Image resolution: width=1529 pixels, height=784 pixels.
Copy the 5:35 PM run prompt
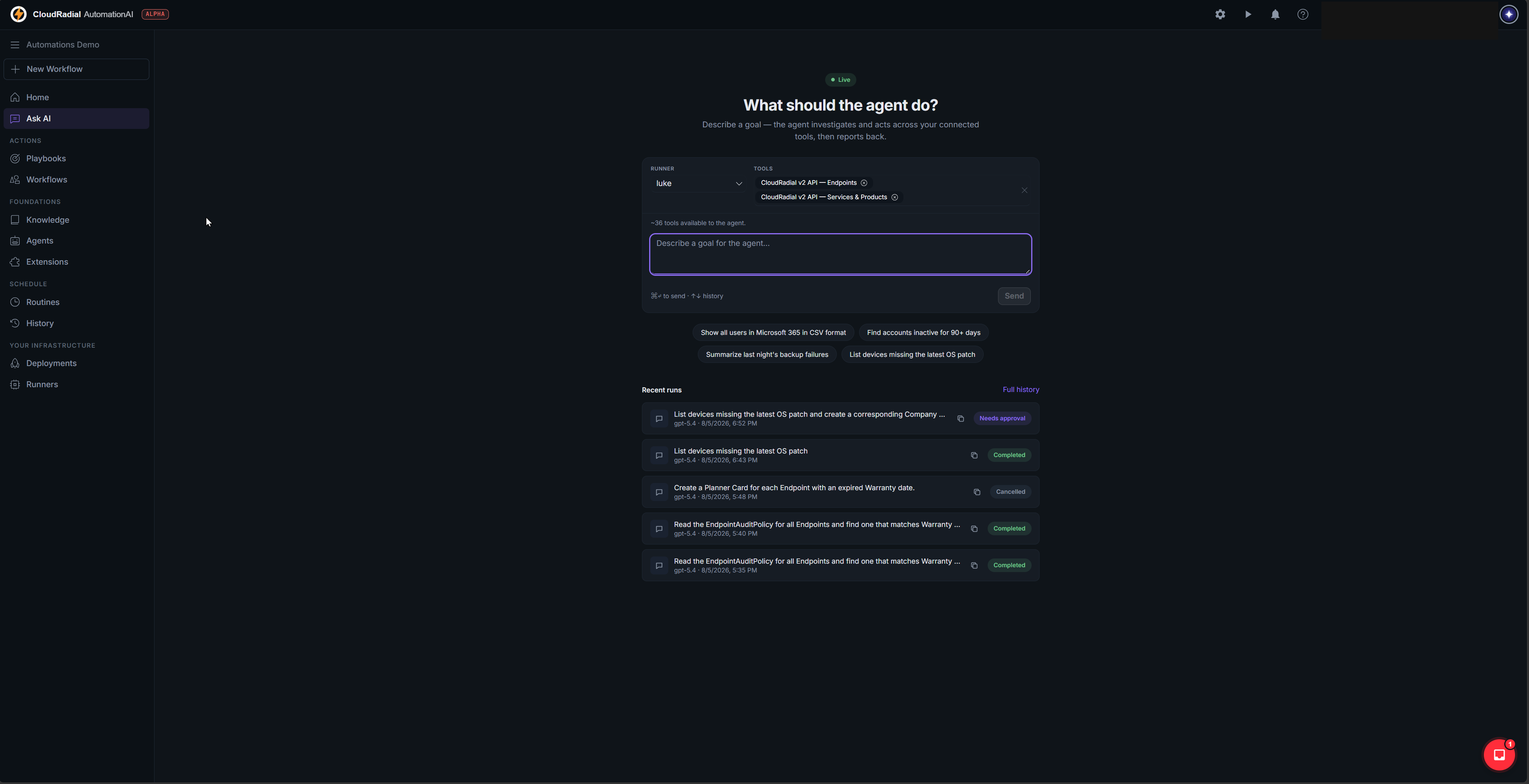coord(974,566)
